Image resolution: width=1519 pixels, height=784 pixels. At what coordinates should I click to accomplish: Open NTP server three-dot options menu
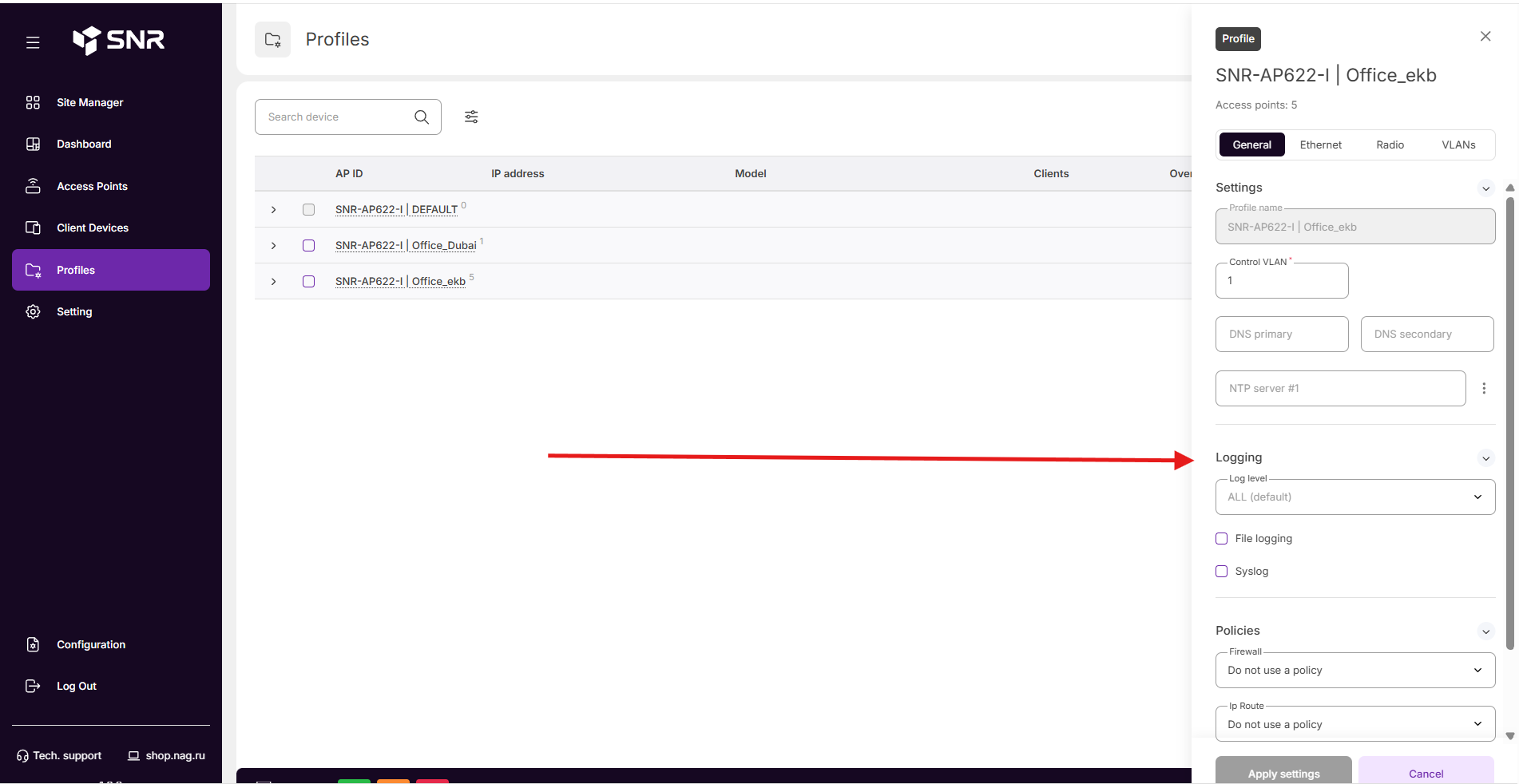[1484, 388]
